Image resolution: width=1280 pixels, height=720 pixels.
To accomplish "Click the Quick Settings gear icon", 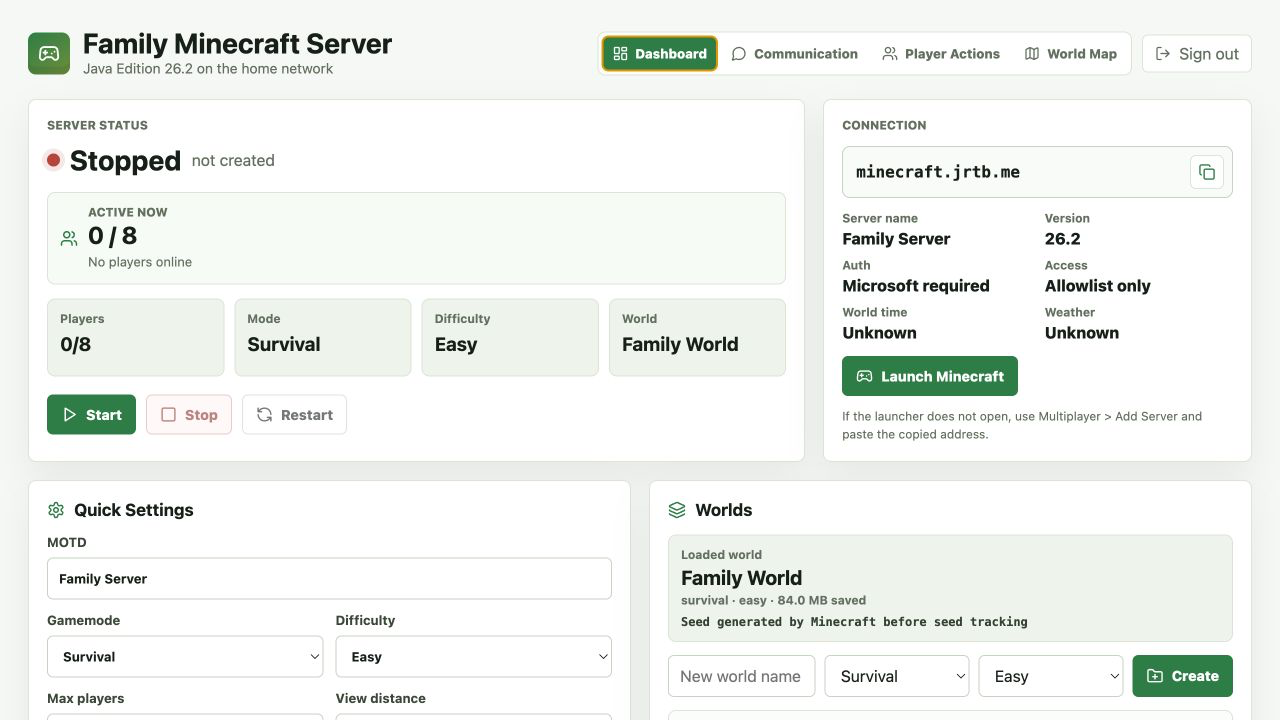I will click(56, 510).
